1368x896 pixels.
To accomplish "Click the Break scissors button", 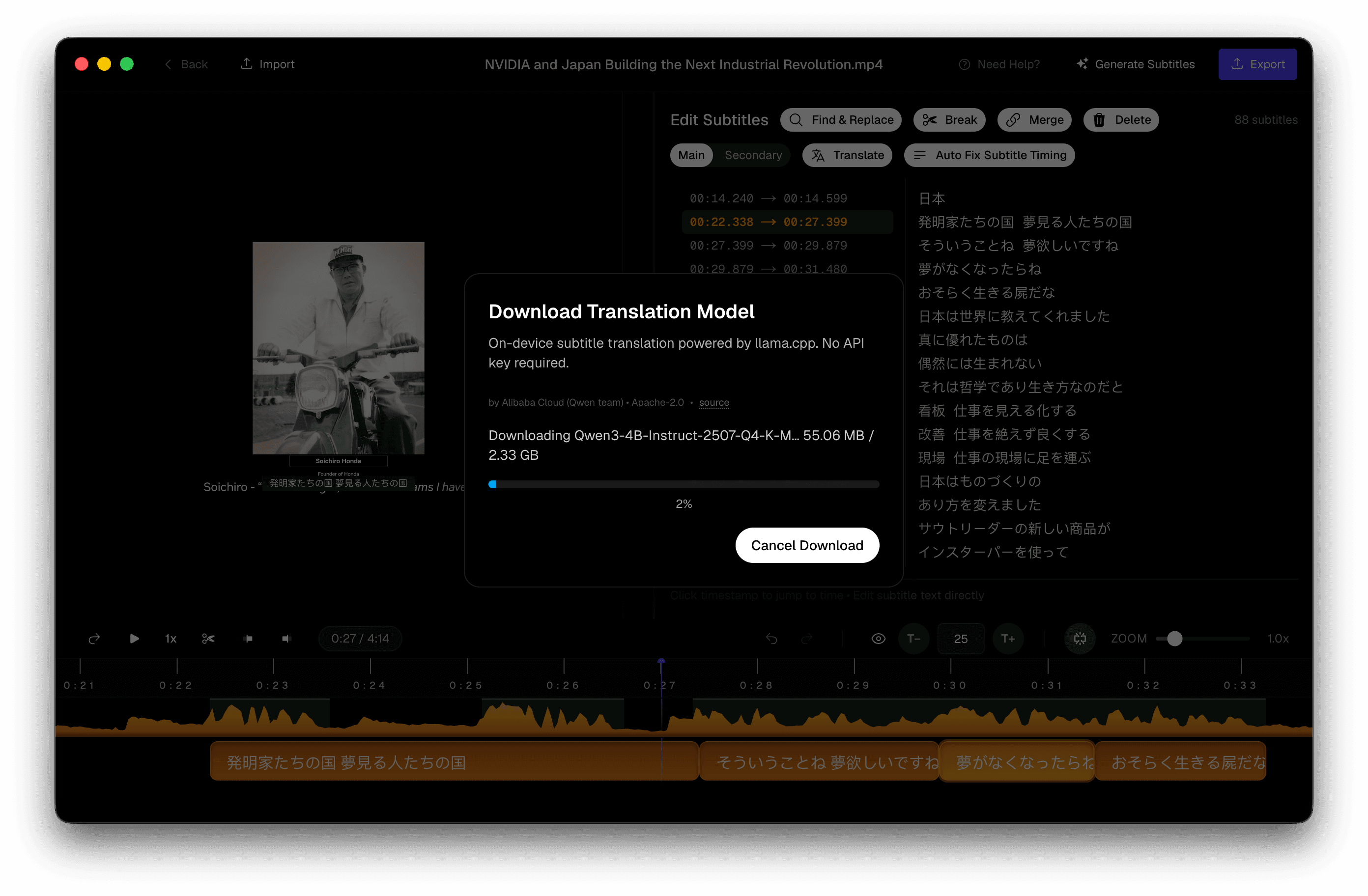I will tap(949, 119).
